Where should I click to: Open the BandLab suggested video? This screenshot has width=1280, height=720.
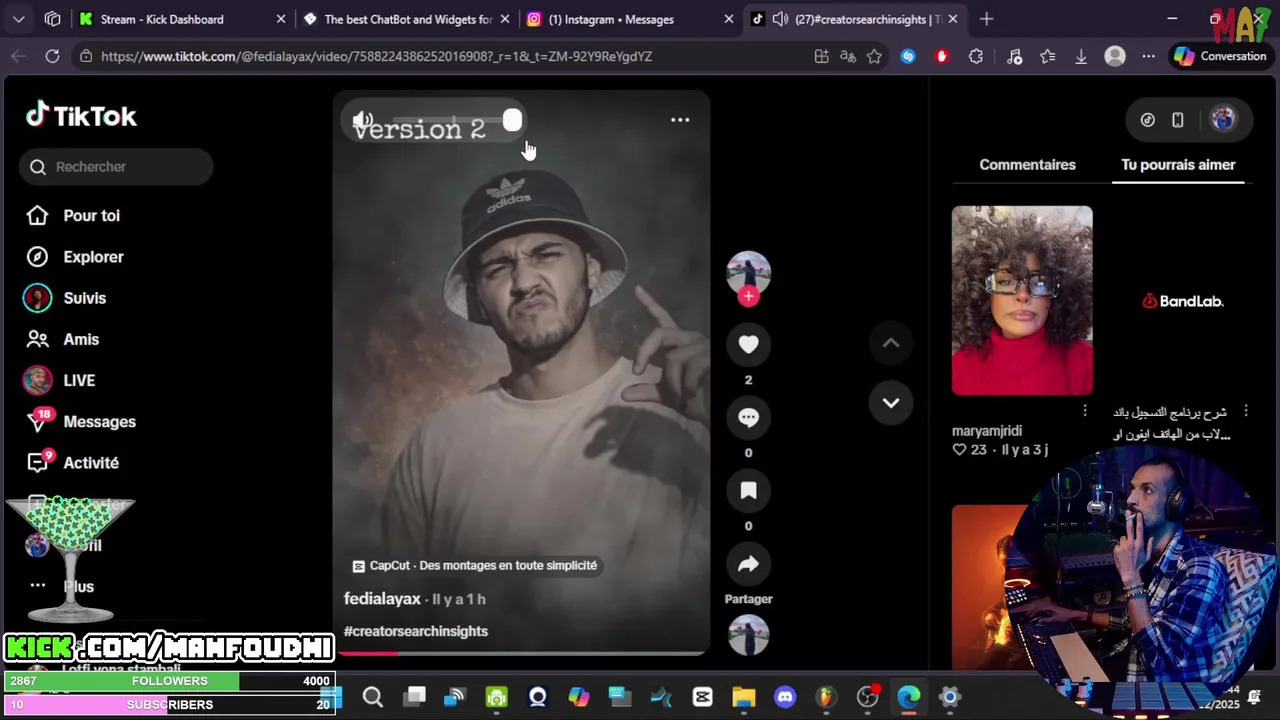click(1182, 300)
